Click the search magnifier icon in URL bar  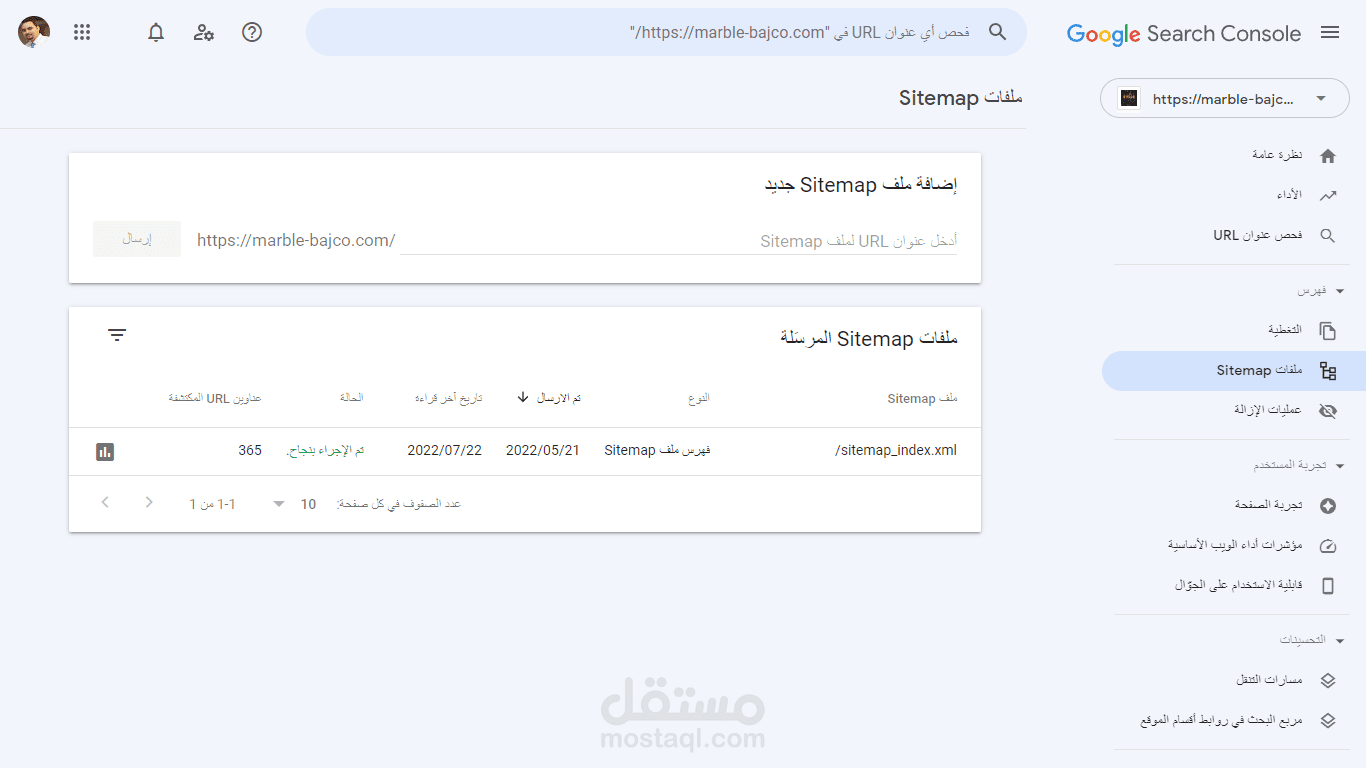coord(997,32)
